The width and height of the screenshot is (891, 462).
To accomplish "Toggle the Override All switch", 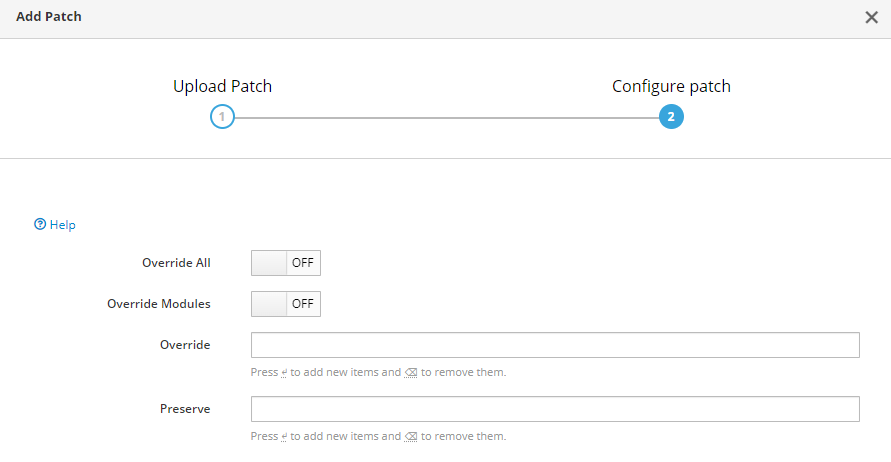I will click(x=286, y=263).
